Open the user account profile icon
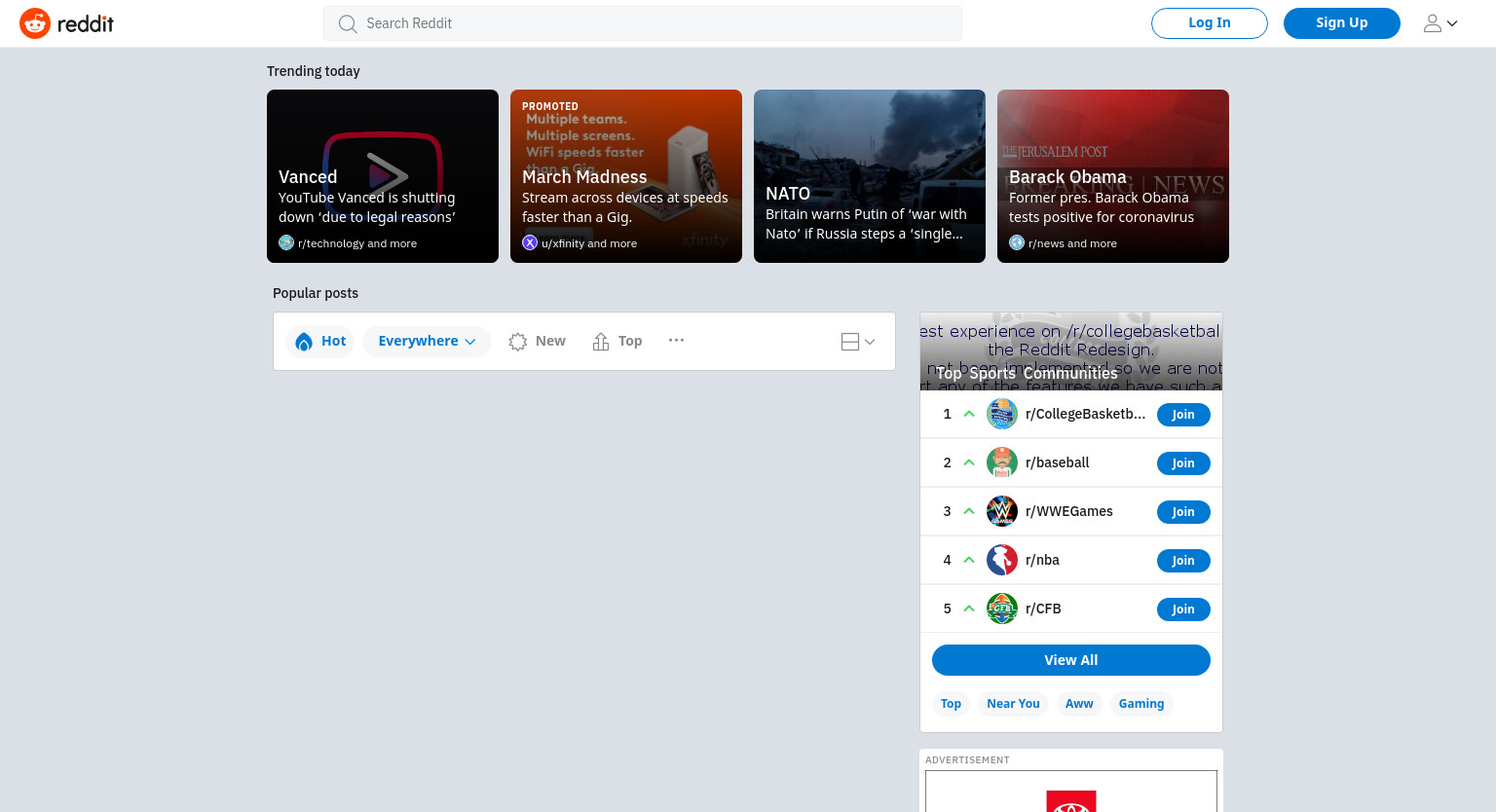1496x812 pixels. coord(1432,23)
